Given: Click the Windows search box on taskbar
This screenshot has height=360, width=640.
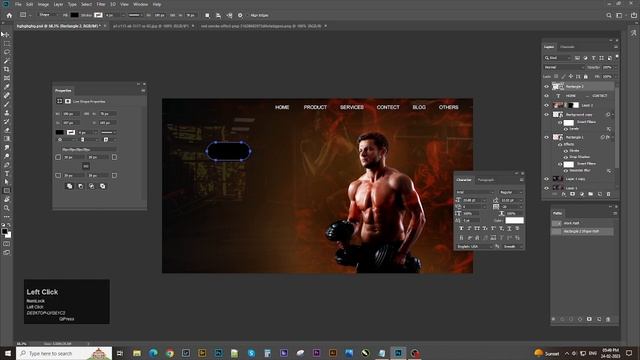Looking at the screenshot, I should (x=64, y=353).
